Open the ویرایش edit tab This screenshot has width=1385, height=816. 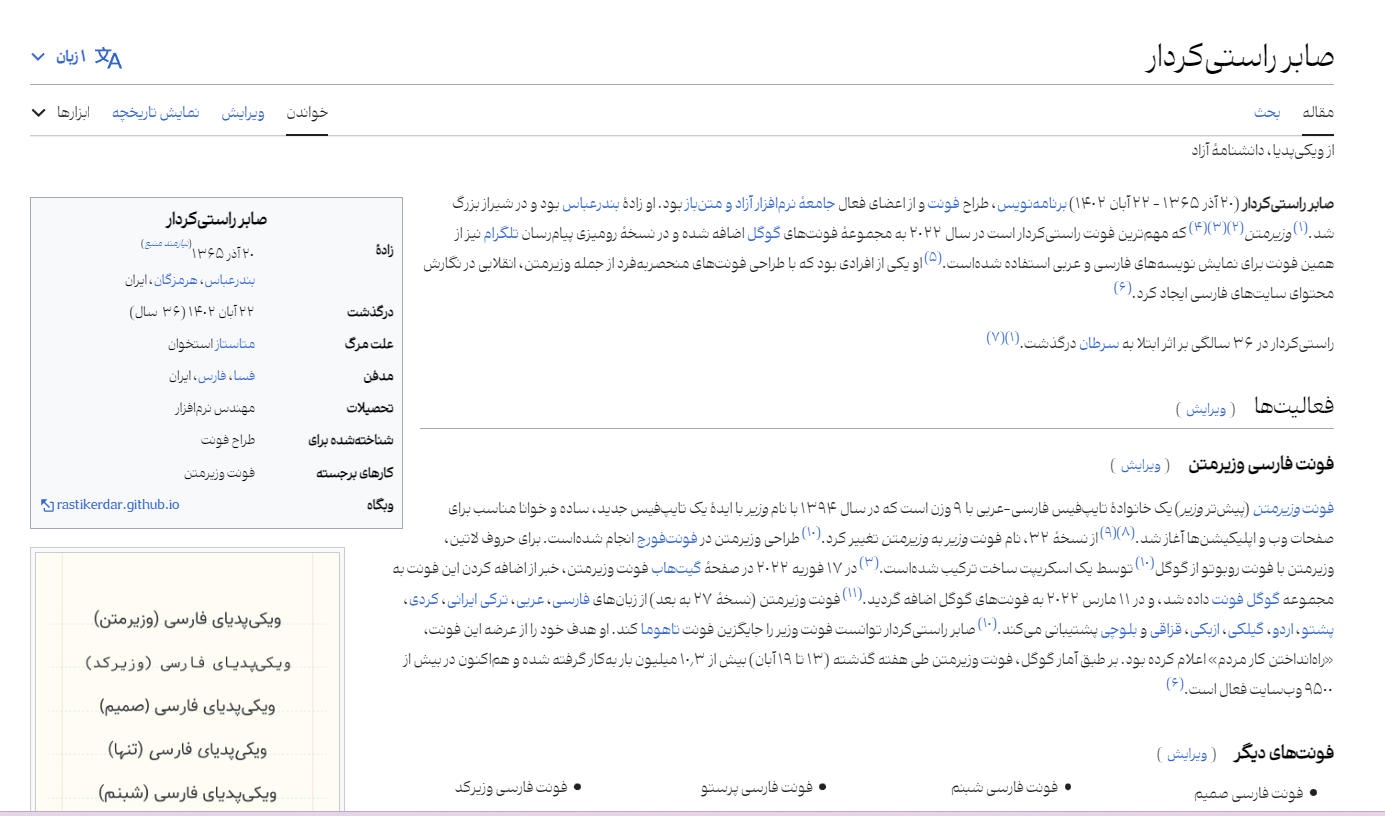pos(243,112)
